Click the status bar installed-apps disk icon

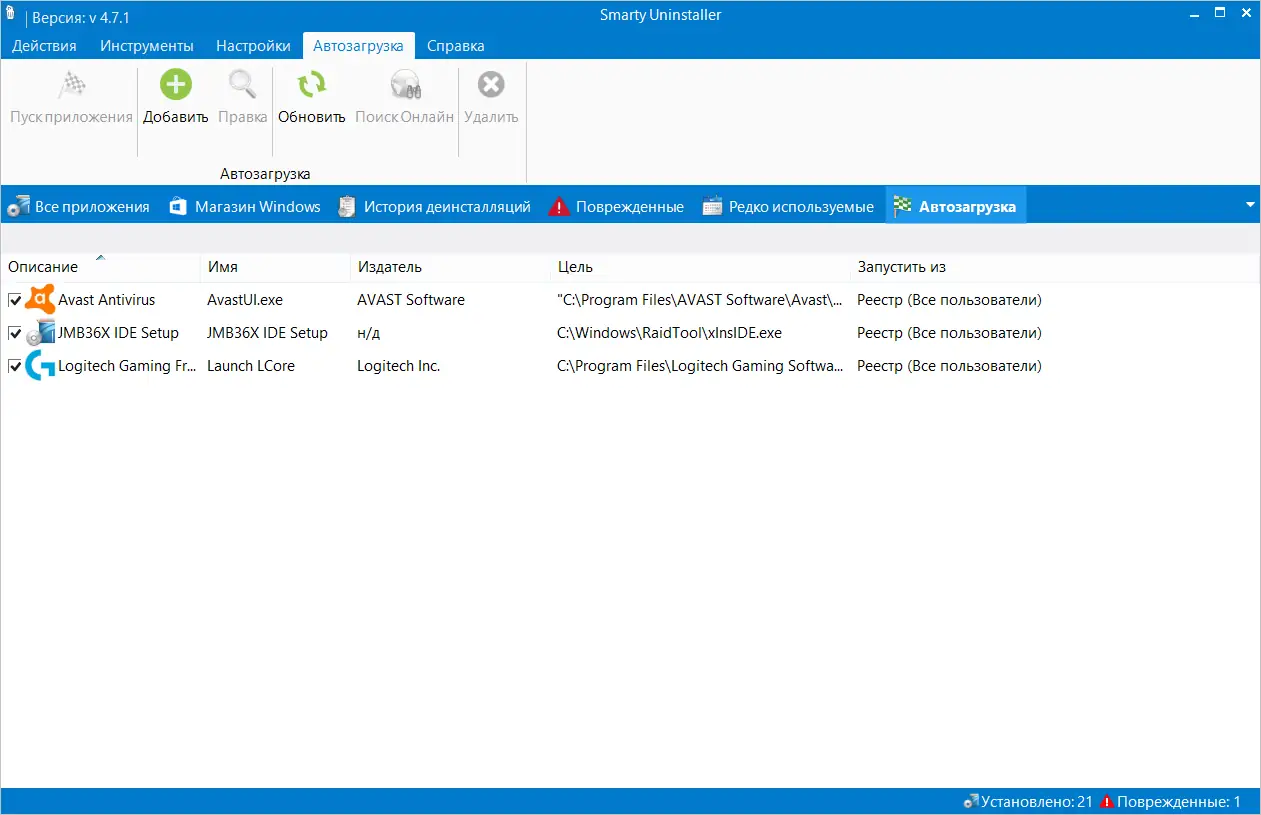tap(970, 801)
